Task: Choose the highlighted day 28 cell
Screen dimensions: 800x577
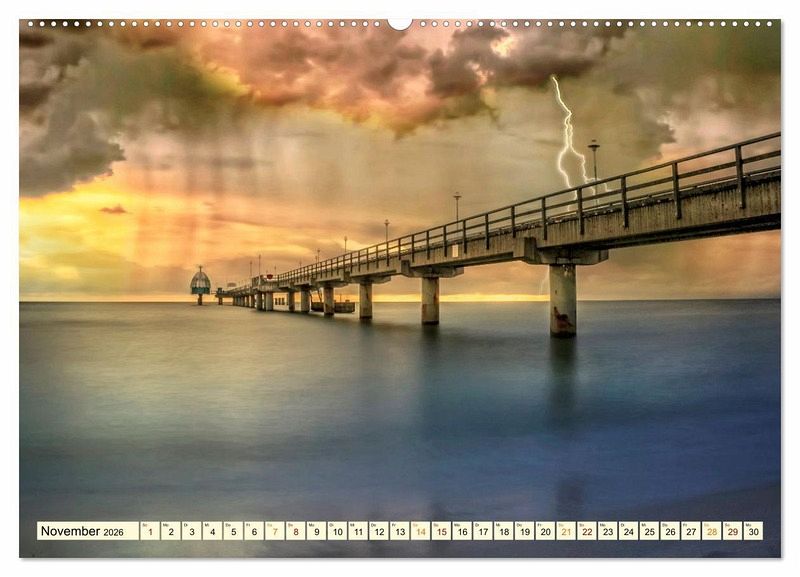Action: (712, 531)
